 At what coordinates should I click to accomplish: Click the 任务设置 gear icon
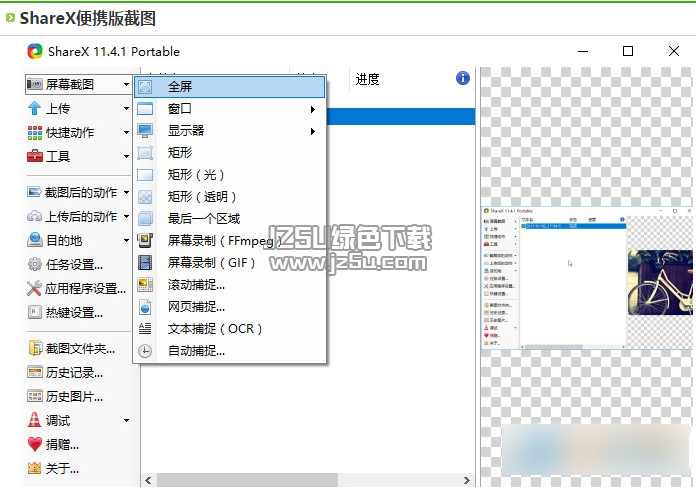pyautogui.click(x=35, y=264)
